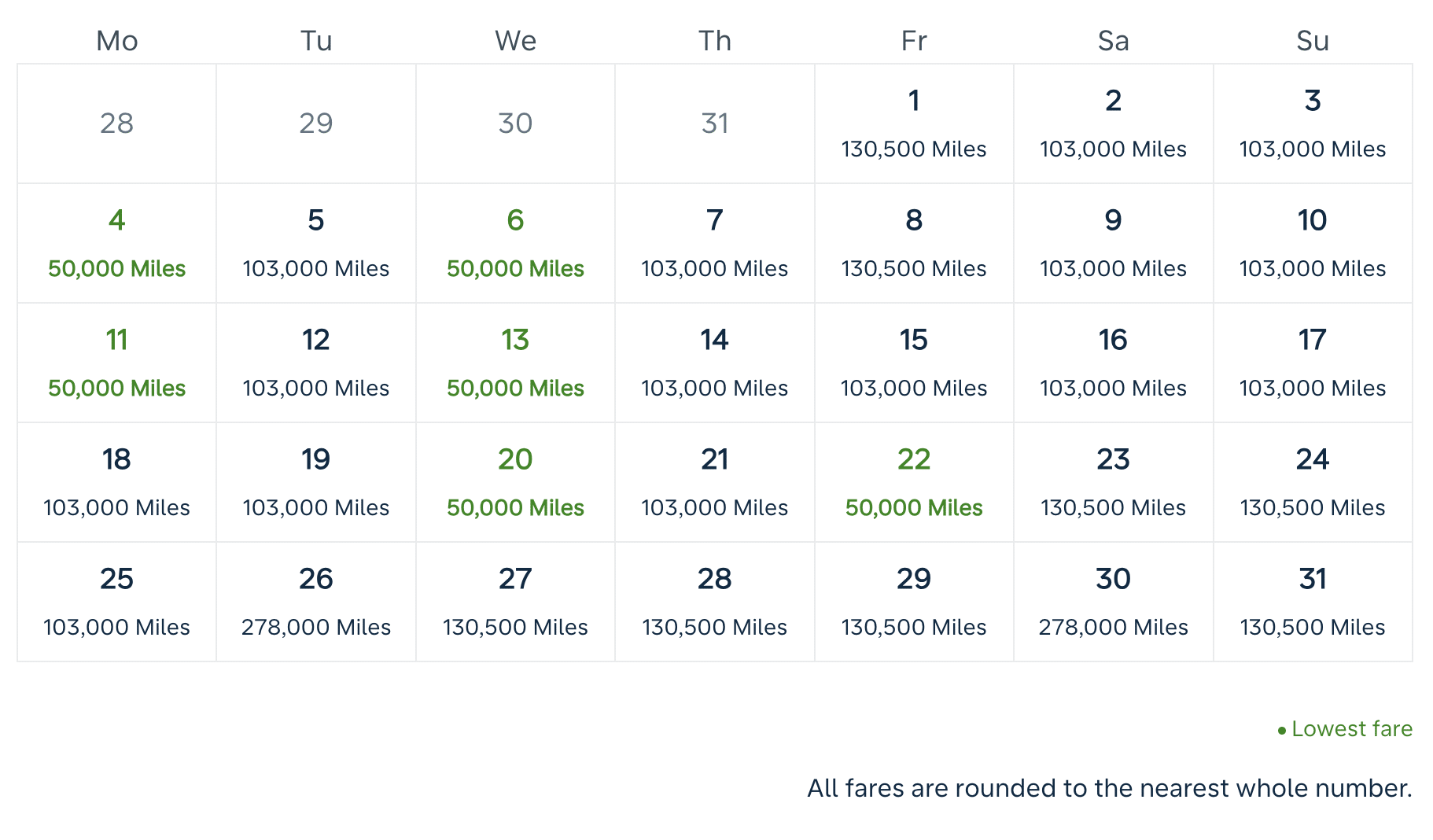Screen dimensions: 1433x840
Task: Select the 13th lowest fare cell
Action: (515, 363)
